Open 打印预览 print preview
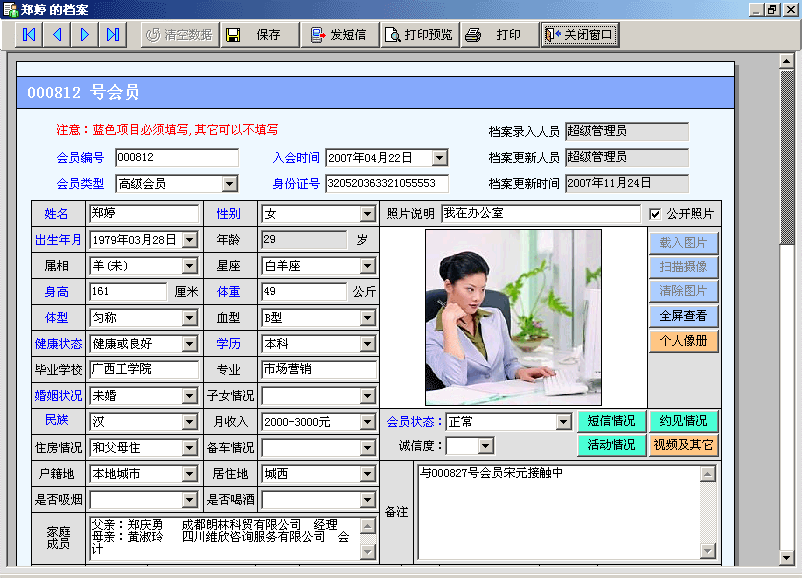Image resolution: width=802 pixels, height=578 pixels. click(418, 35)
